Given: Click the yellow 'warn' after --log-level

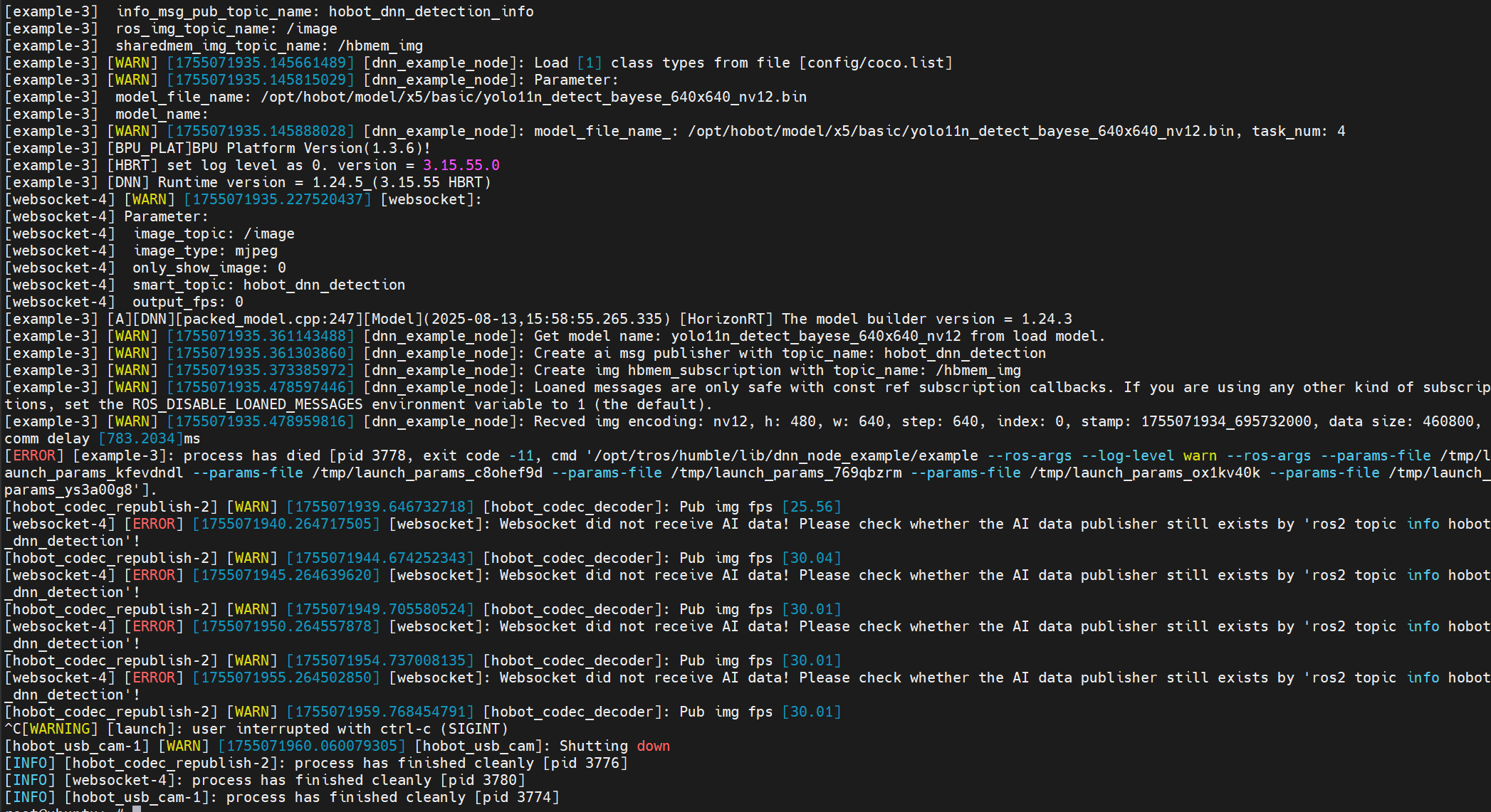Looking at the screenshot, I should [1200, 455].
